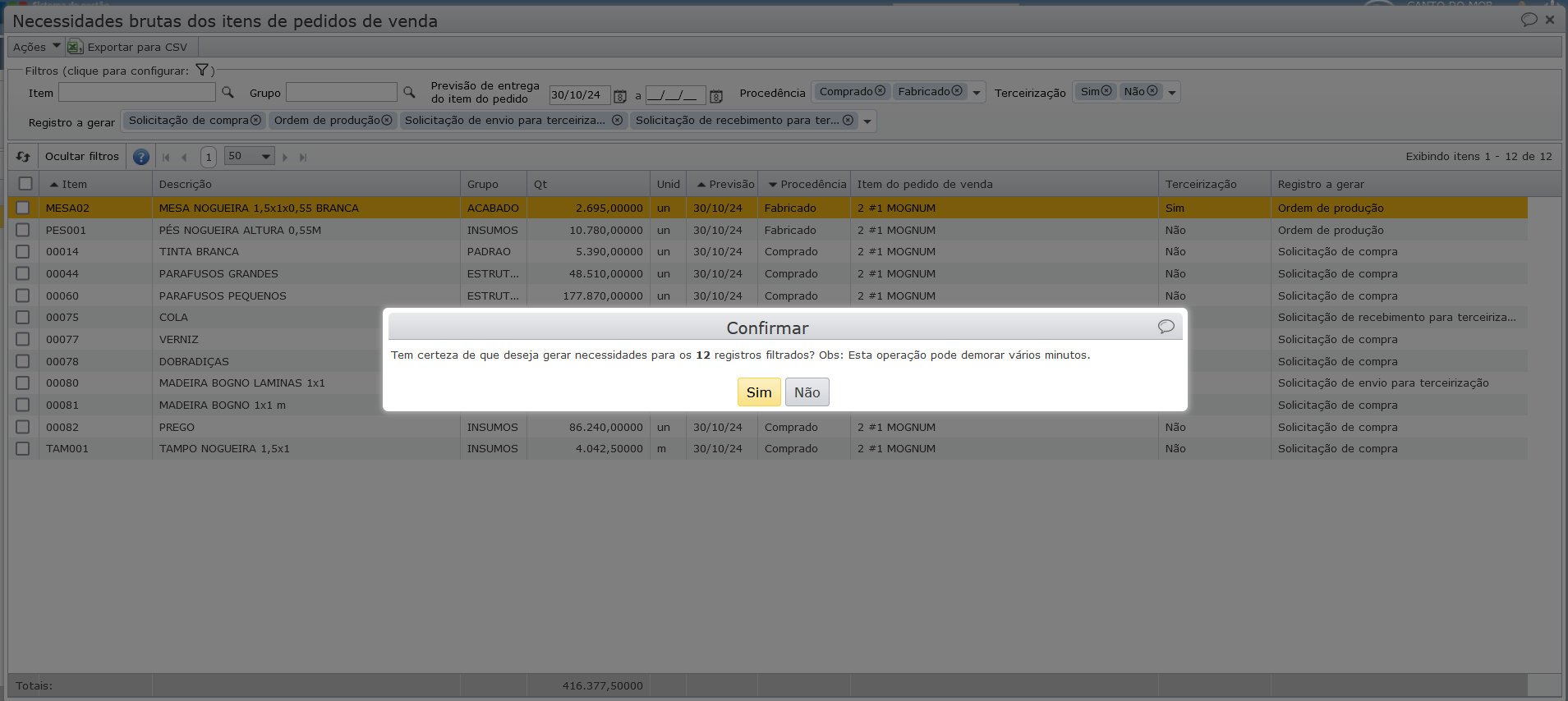Focus the Item filter input field
This screenshot has height=701, width=1568.
(137, 92)
